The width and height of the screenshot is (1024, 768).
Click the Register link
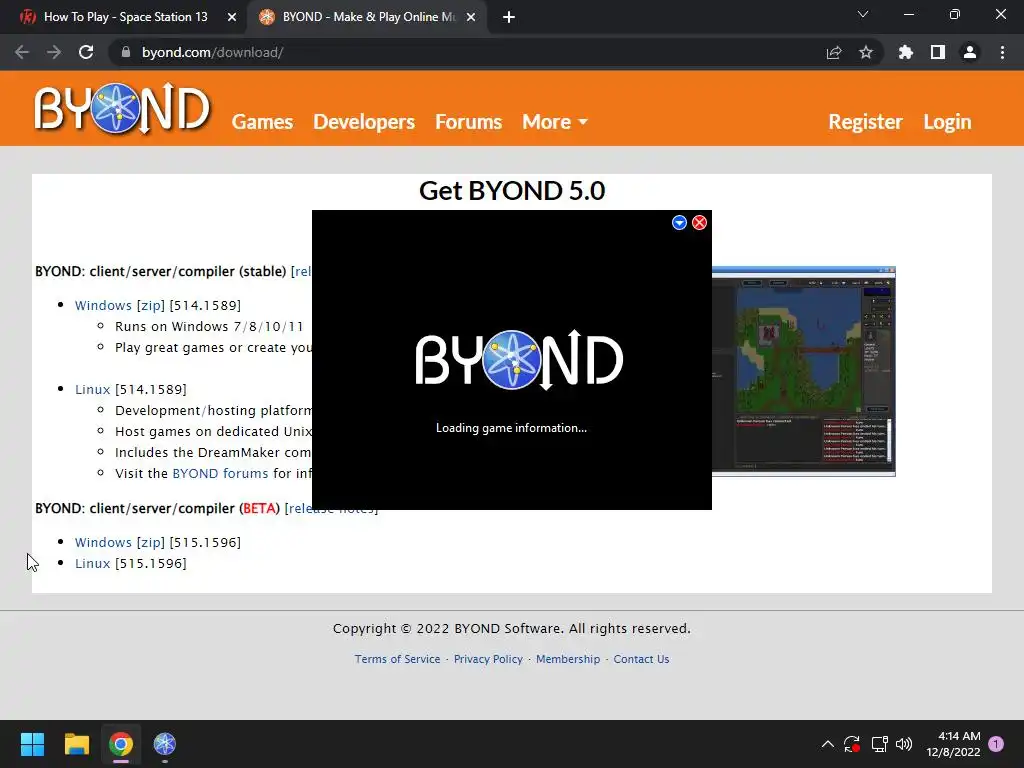pyautogui.click(x=865, y=121)
